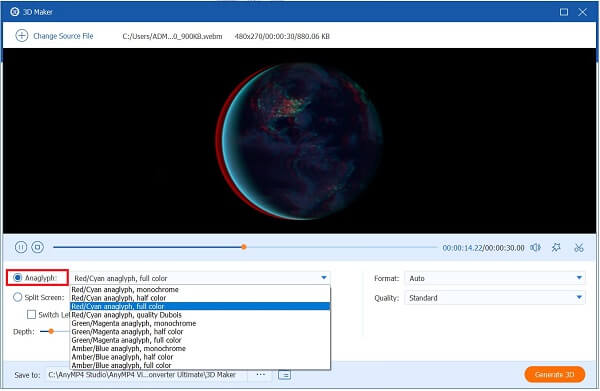The height and width of the screenshot is (391, 600).
Task: Choose Red/Cyan anaglyph, half color
Action: (x=200, y=298)
